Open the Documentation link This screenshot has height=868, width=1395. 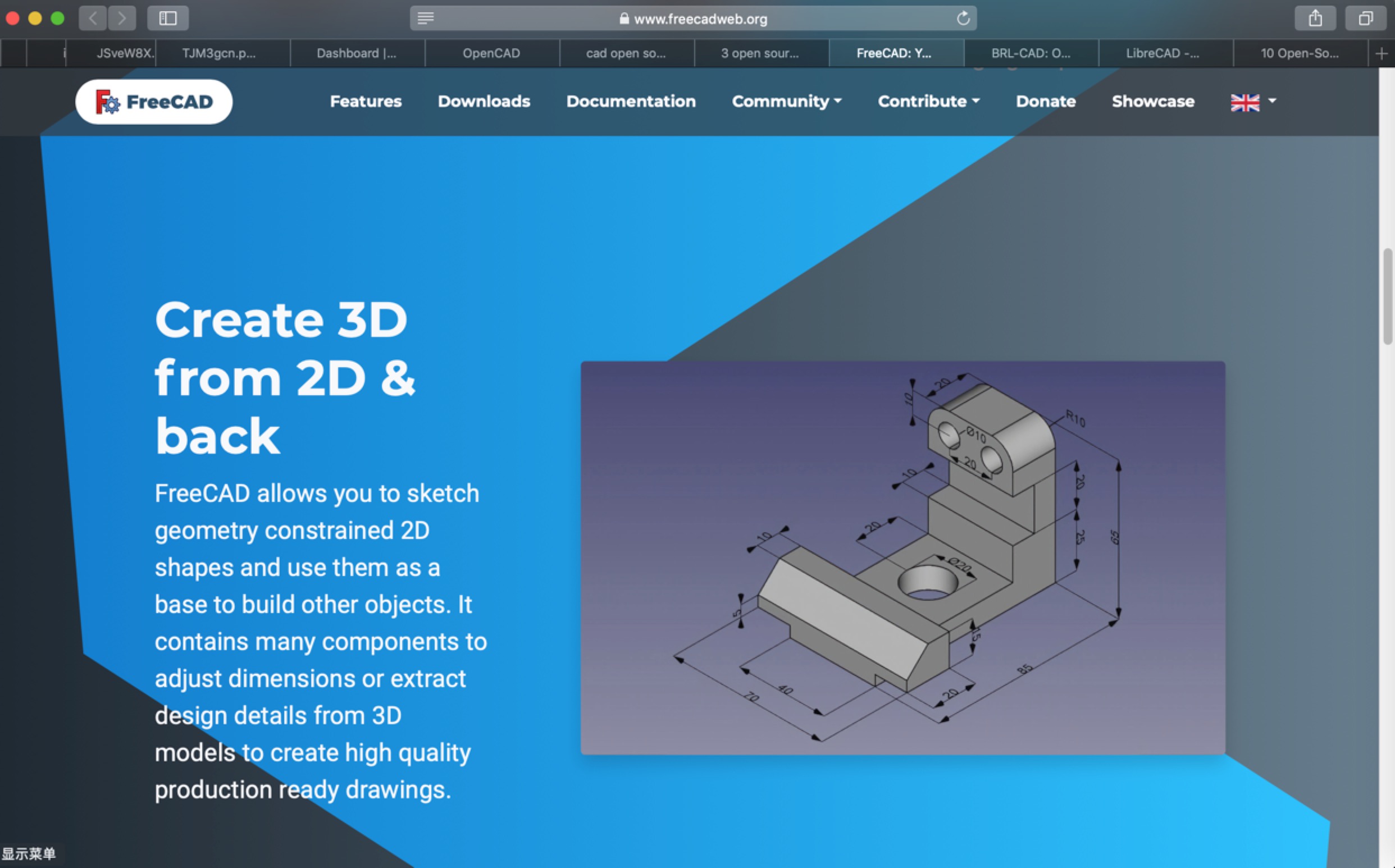[630, 102]
